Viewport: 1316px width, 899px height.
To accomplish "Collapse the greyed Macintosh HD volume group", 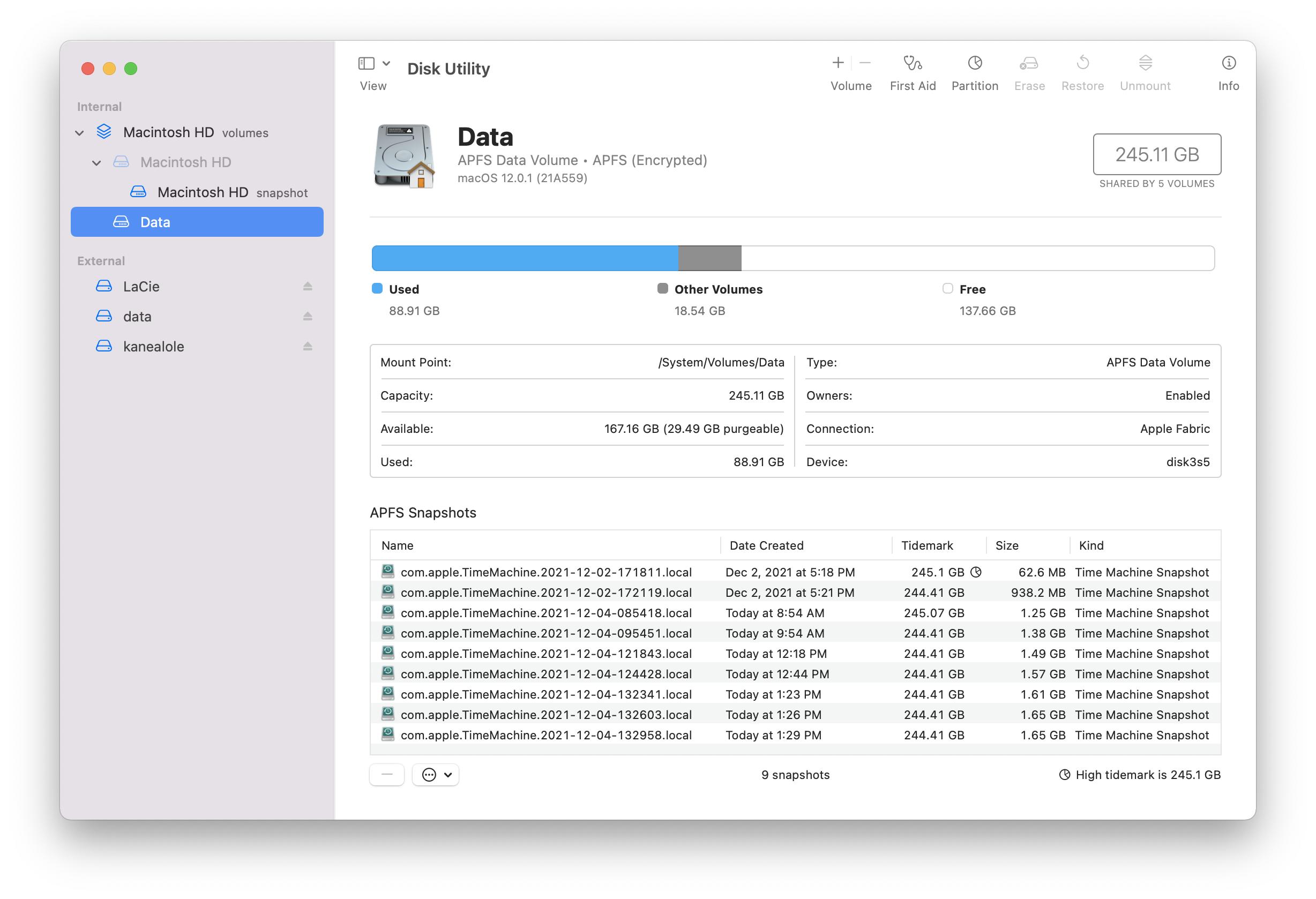I will click(x=97, y=163).
